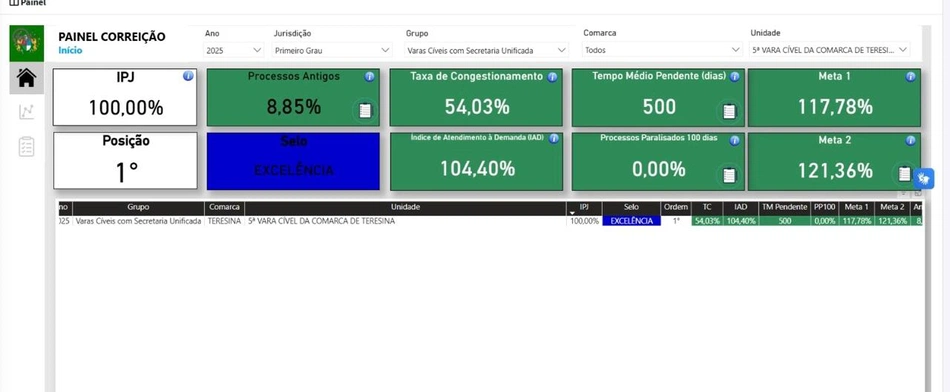Screen dimensions: 950x392
Task: Select the Meta 1 117,78% value
Action: pos(835,107)
